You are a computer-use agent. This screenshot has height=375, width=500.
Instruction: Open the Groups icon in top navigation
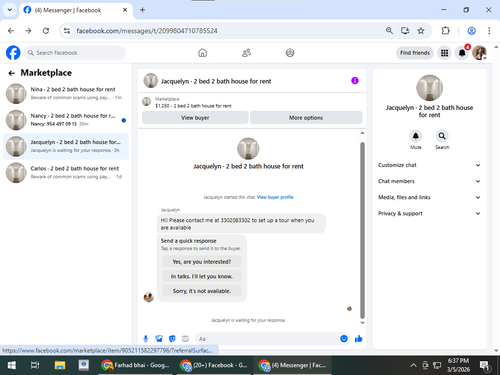point(290,53)
